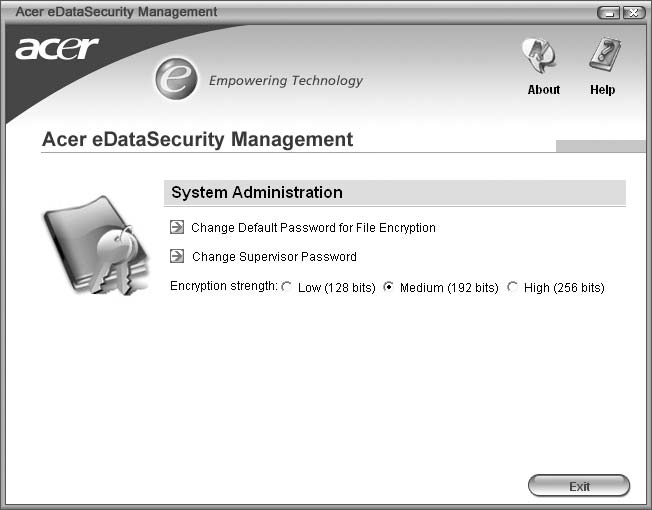The width and height of the screenshot is (652, 510).
Task: Click the Change Default Password for File Encryption link
Action: pyautogui.click(x=313, y=228)
